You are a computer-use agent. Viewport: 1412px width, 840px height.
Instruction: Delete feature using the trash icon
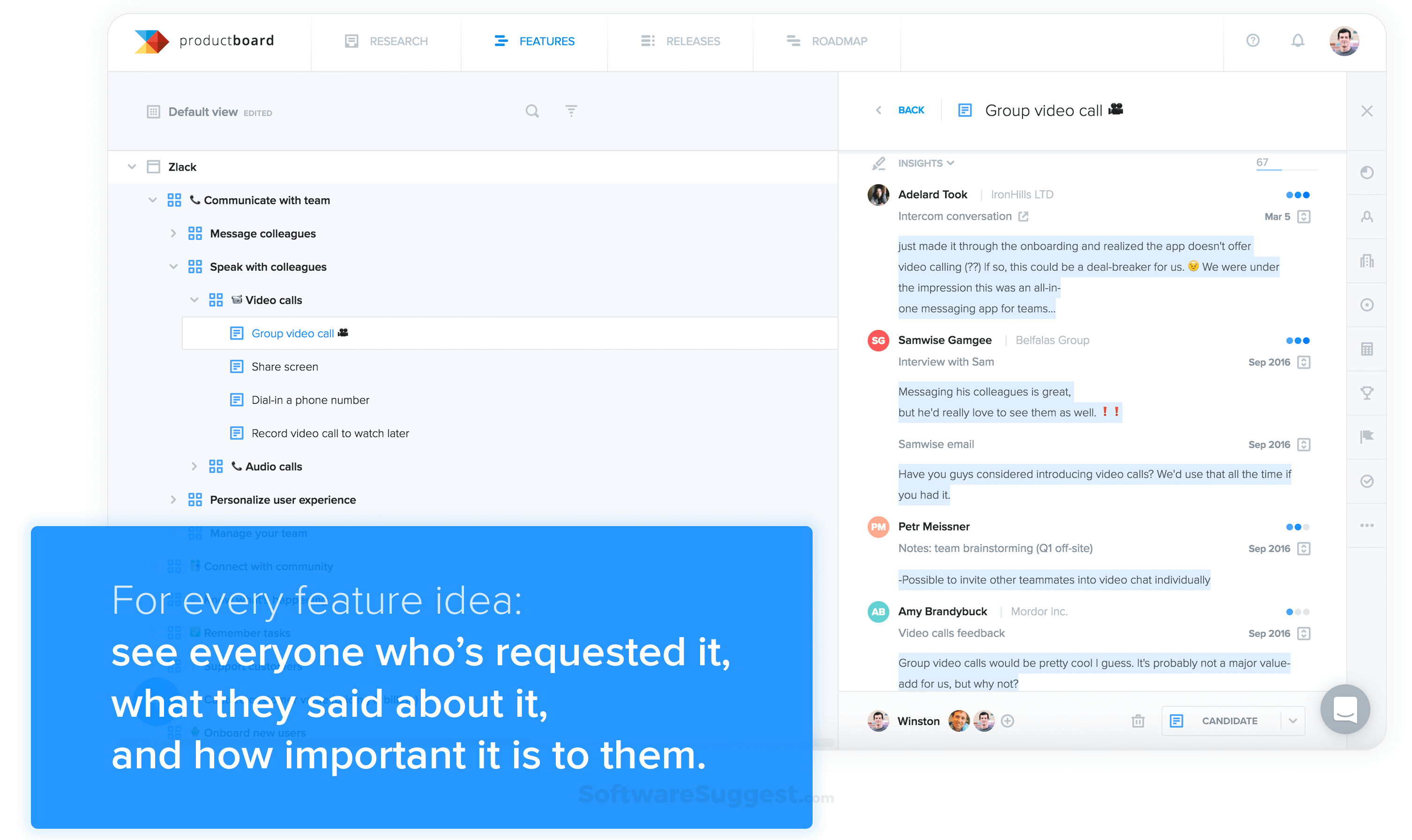click(1137, 721)
